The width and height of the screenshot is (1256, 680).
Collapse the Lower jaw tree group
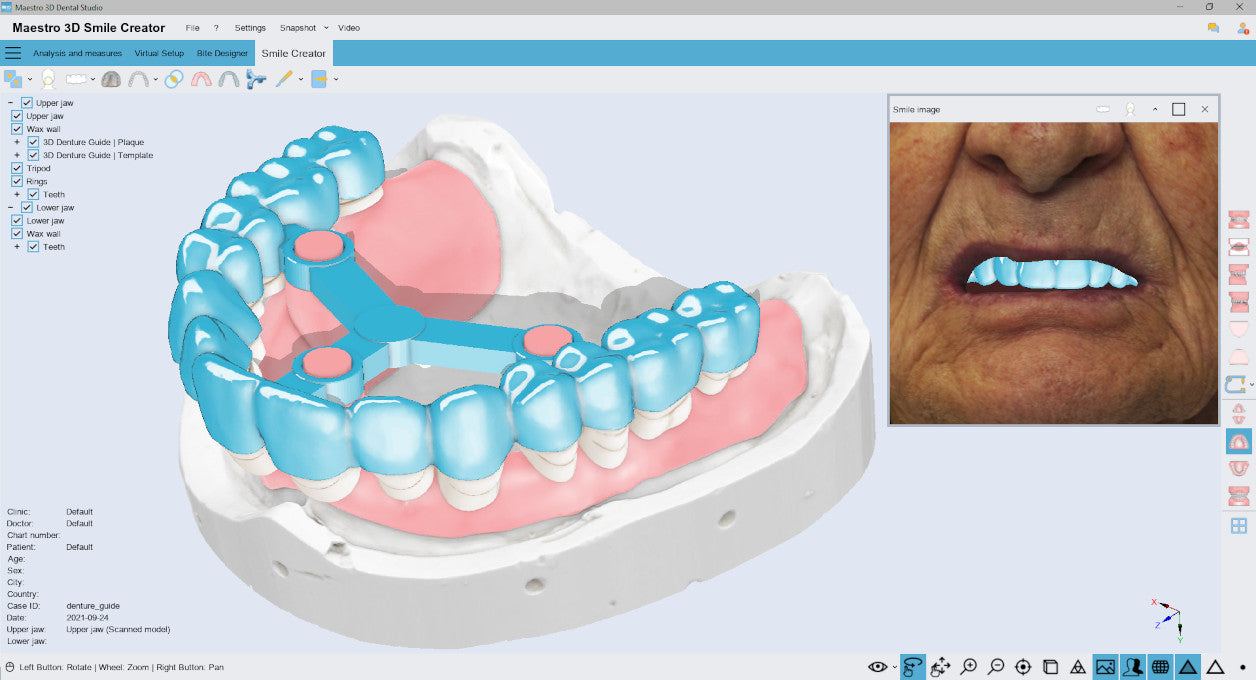(10, 207)
